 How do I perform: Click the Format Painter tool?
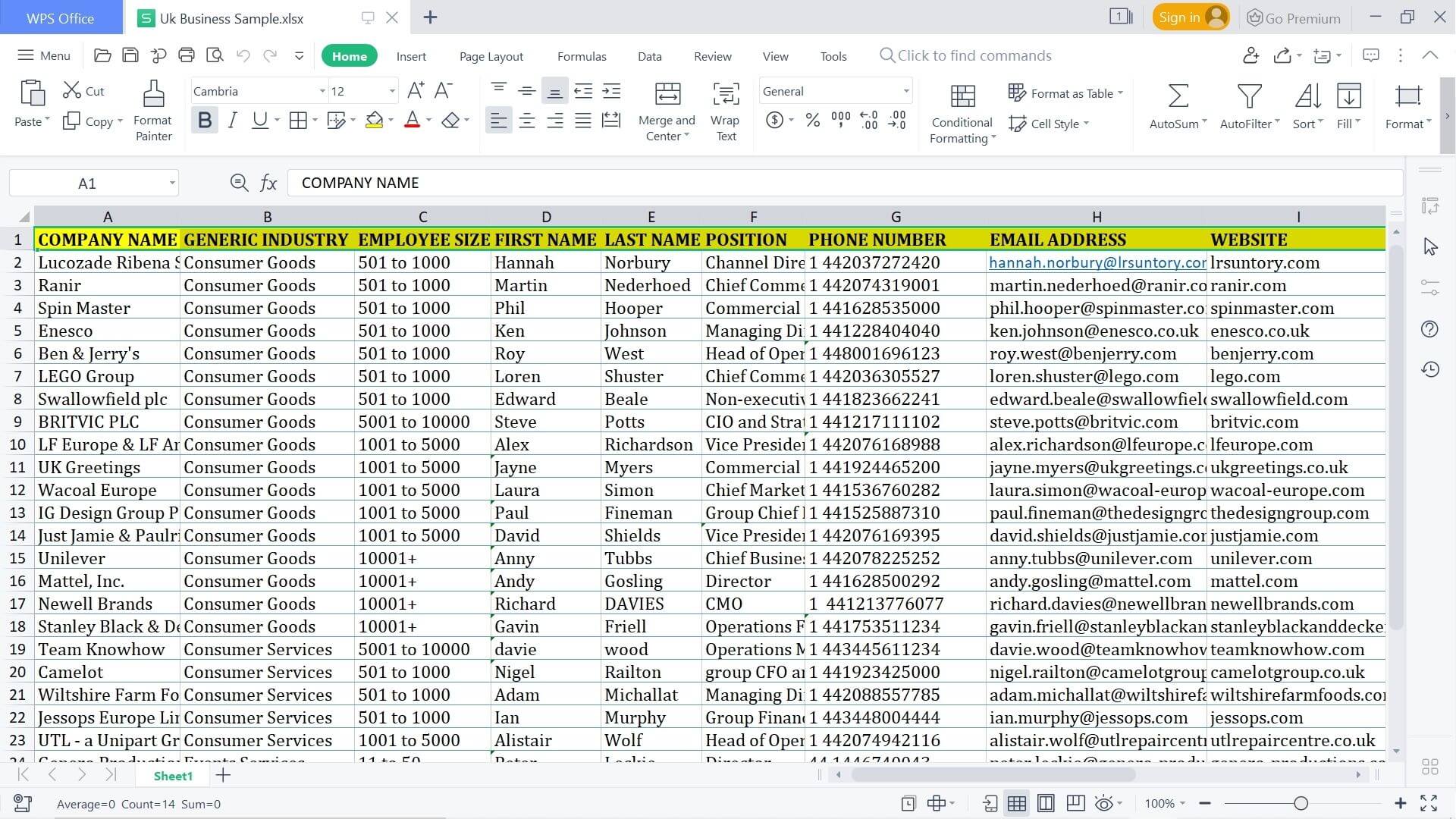click(153, 111)
